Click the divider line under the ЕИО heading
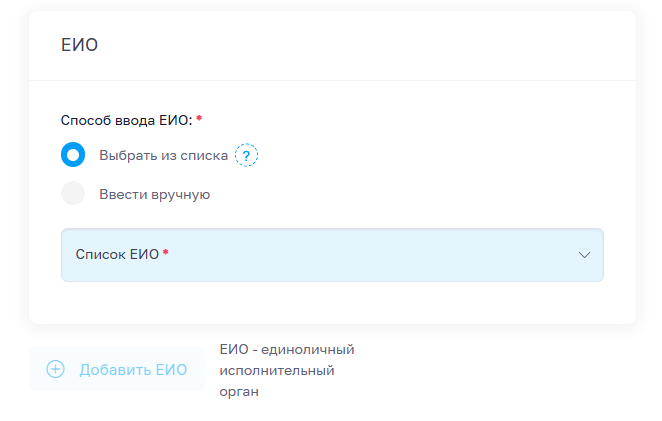The width and height of the screenshot is (662, 421). (332, 80)
